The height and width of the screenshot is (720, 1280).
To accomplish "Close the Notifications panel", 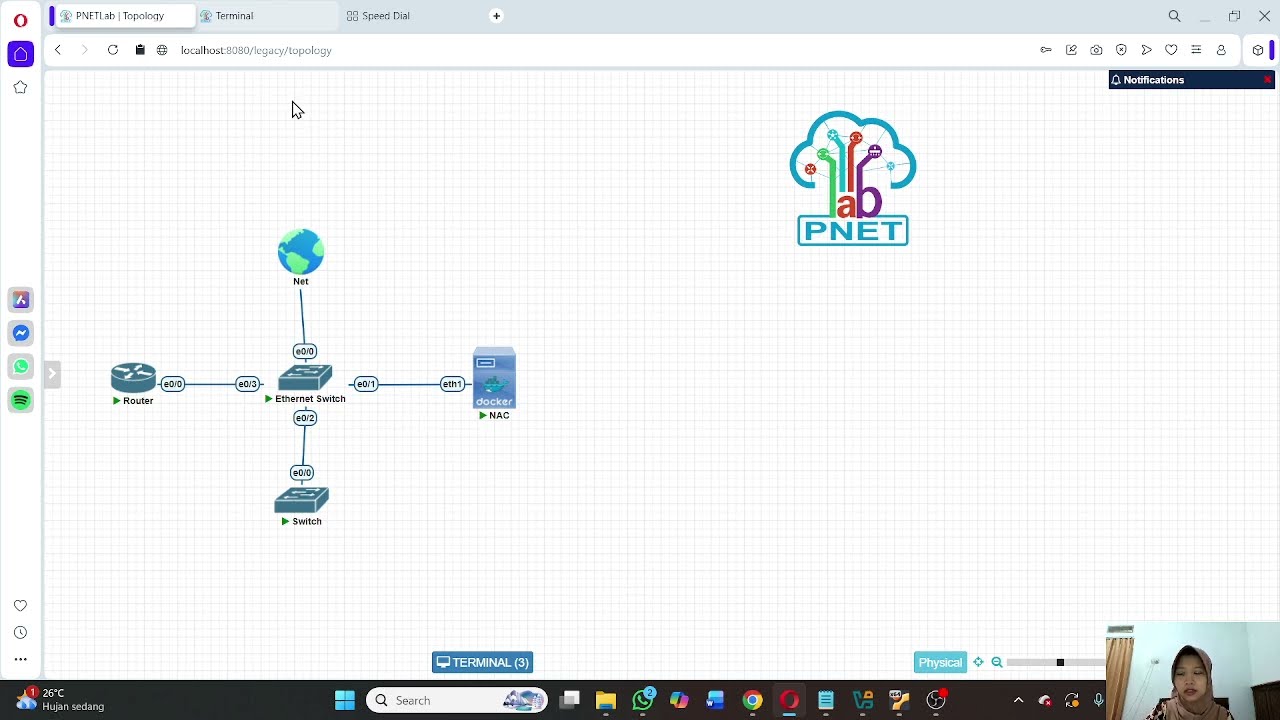I will click(x=1267, y=80).
